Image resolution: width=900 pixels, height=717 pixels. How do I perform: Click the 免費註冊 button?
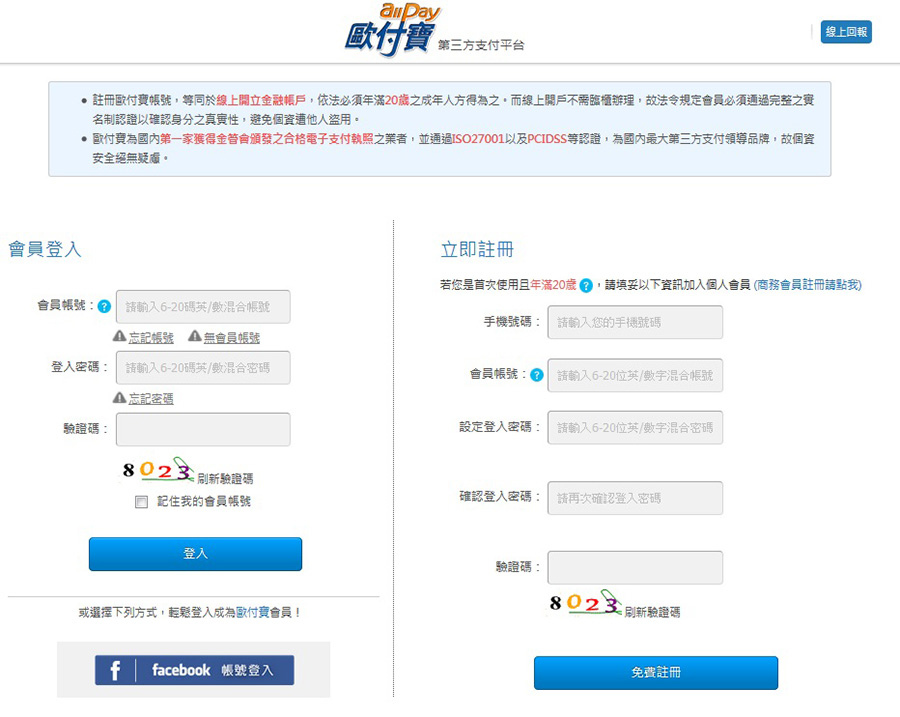[656, 673]
